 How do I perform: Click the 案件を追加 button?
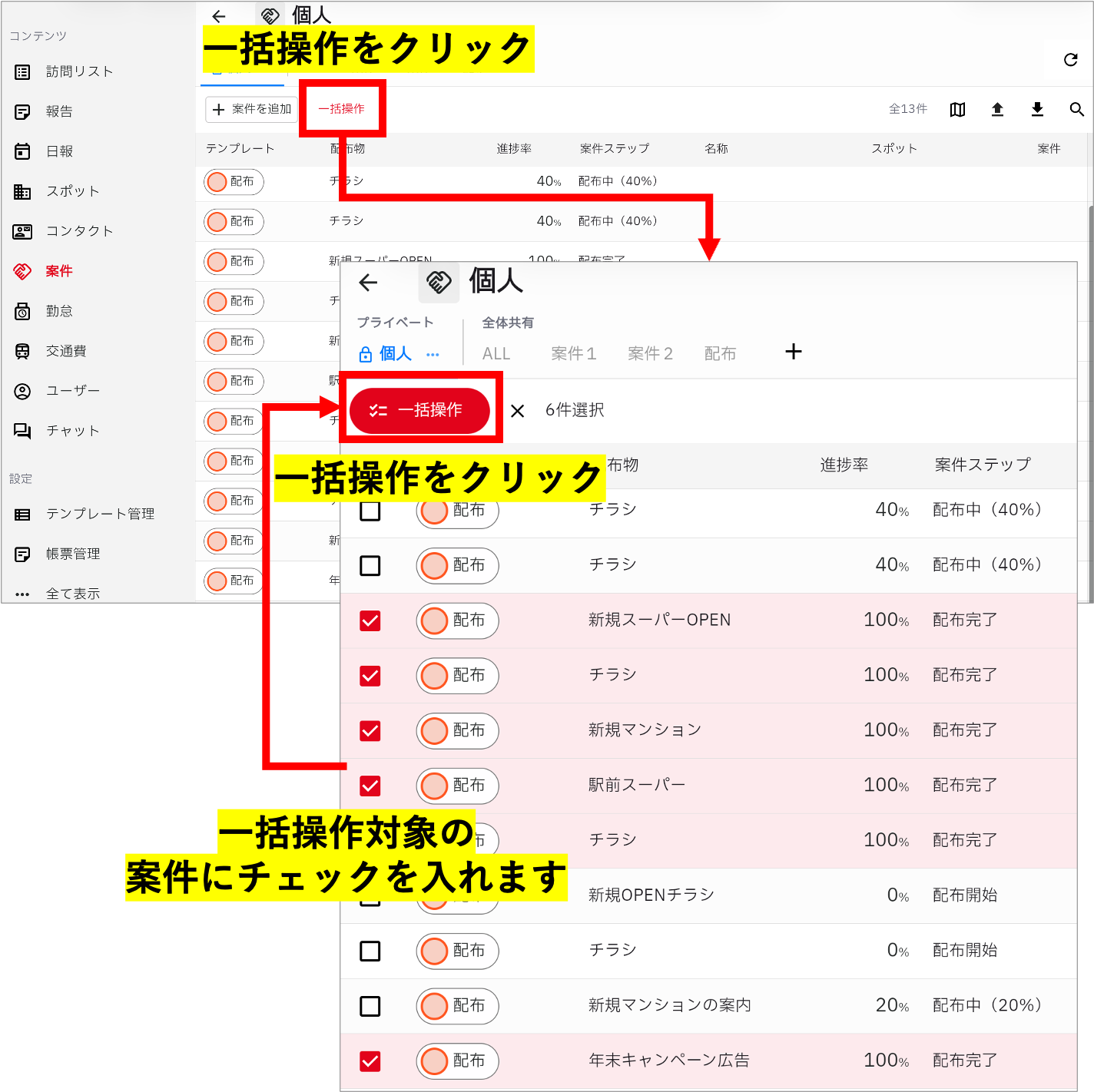pyautogui.click(x=252, y=109)
